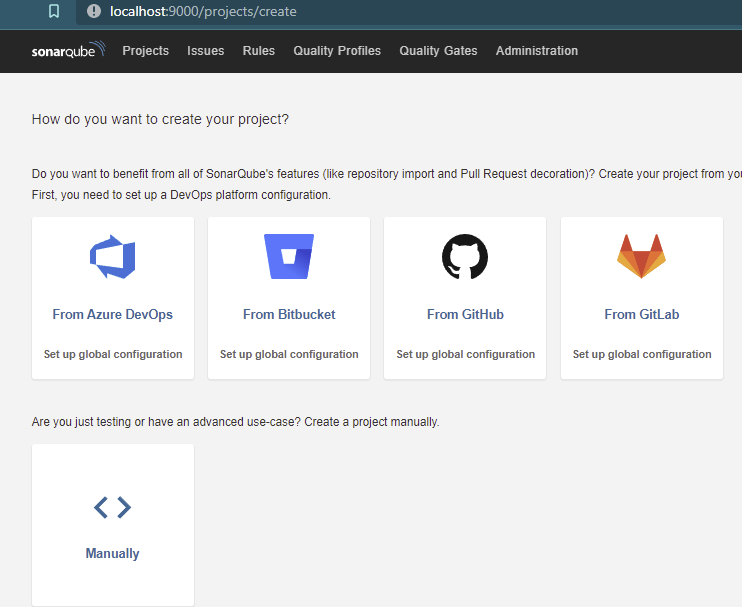Viewport: 742px width, 607px height.
Task: Set up global configuration for GitLab
Action: 642,354
